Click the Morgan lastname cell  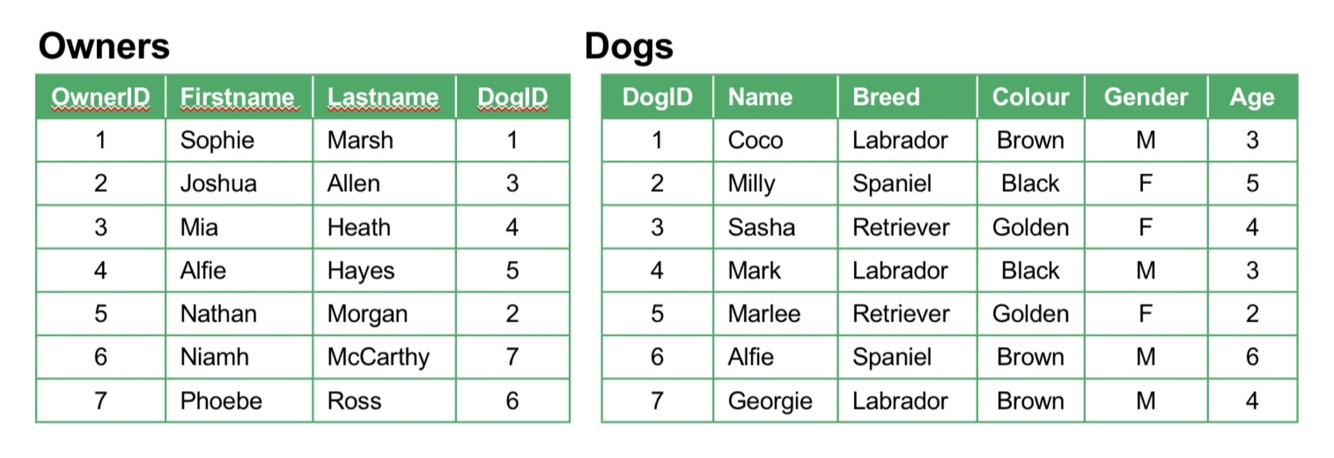[x=384, y=314]
